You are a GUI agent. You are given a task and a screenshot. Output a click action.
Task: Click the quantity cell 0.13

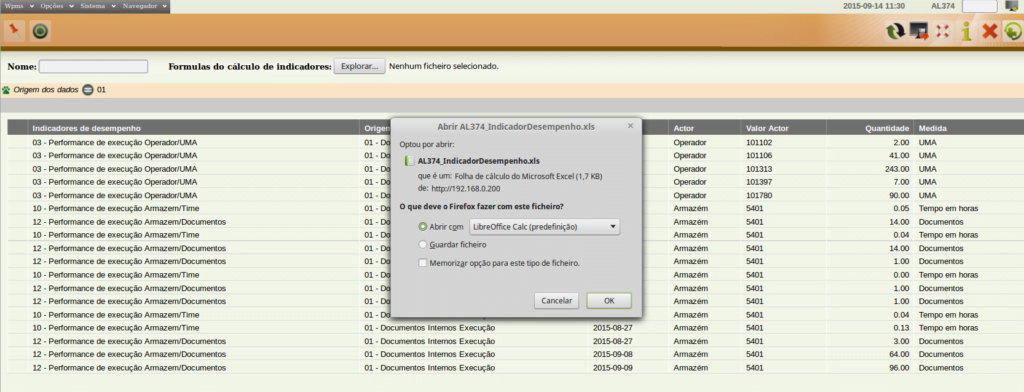(x=901, y=328)
